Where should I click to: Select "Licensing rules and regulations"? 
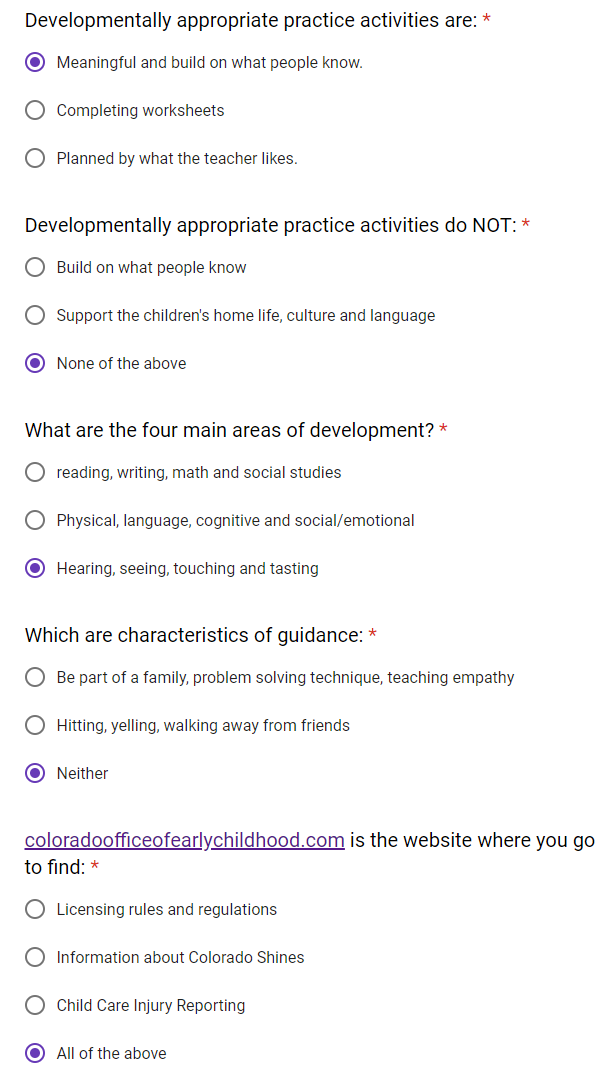(x=35, y=909)
